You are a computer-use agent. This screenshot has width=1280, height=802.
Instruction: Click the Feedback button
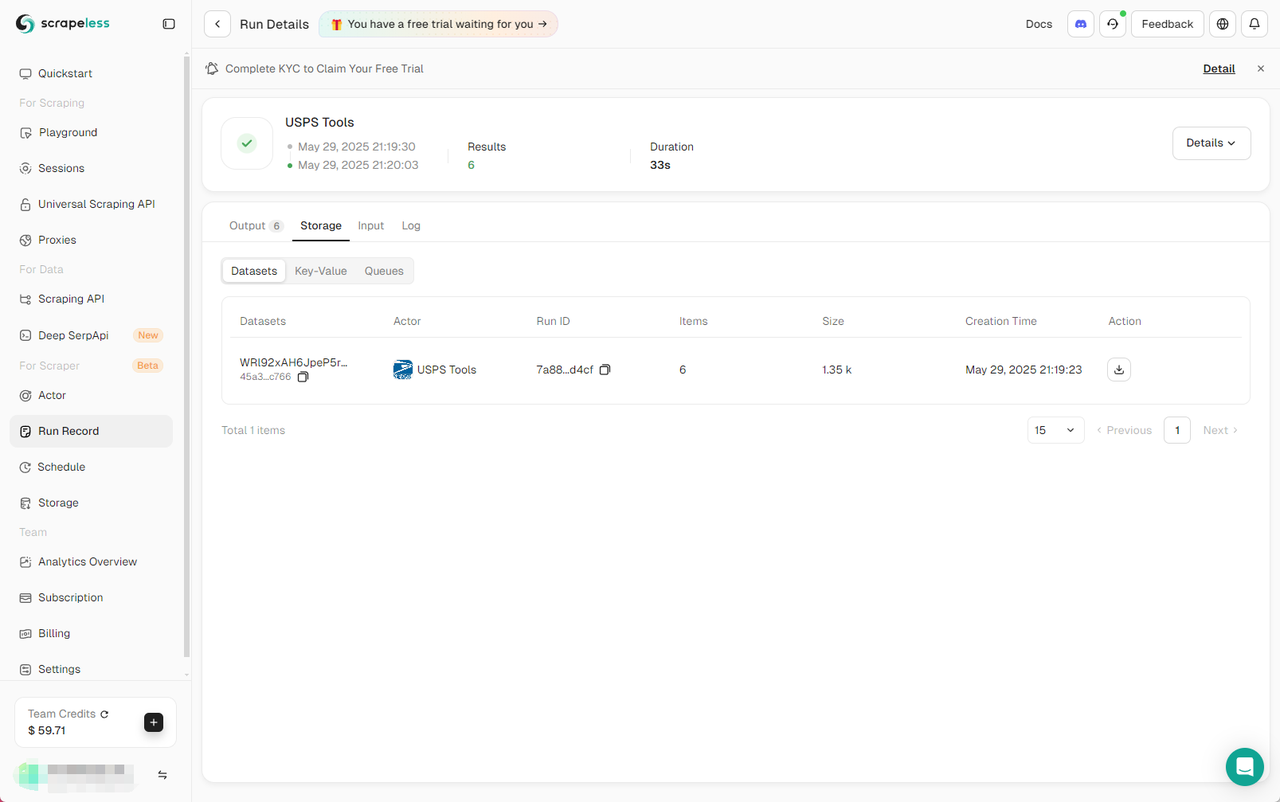1167,24
